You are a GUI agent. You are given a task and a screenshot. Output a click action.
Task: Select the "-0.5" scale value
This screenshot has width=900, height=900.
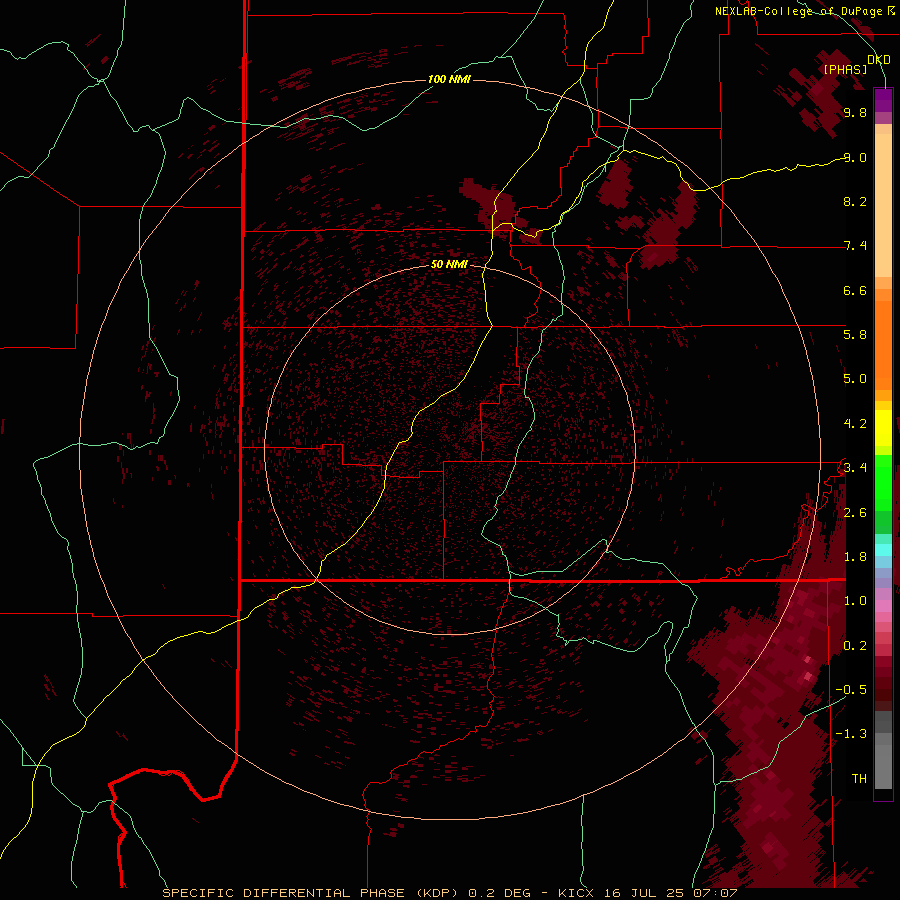851,690
